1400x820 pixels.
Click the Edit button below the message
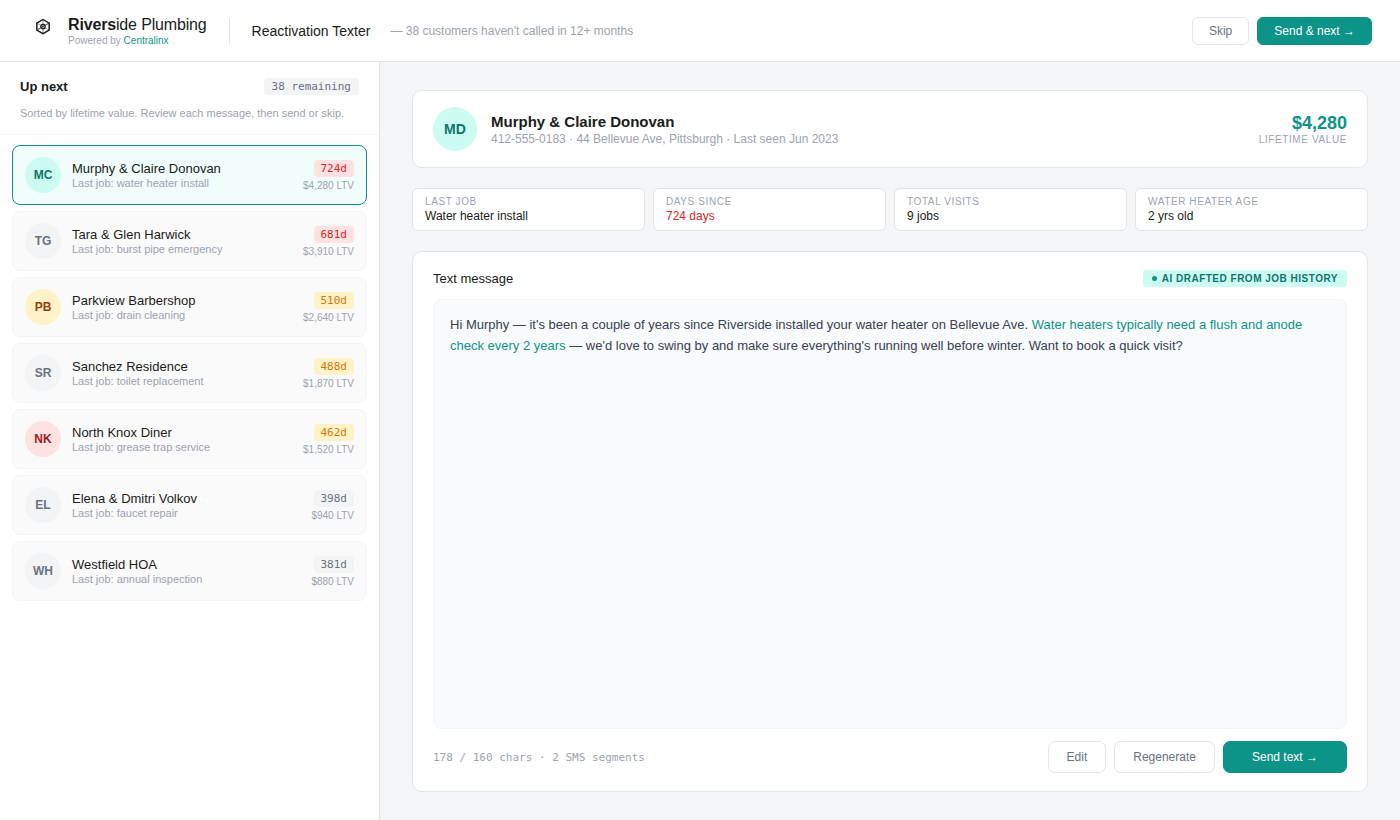click(1076, 757)
